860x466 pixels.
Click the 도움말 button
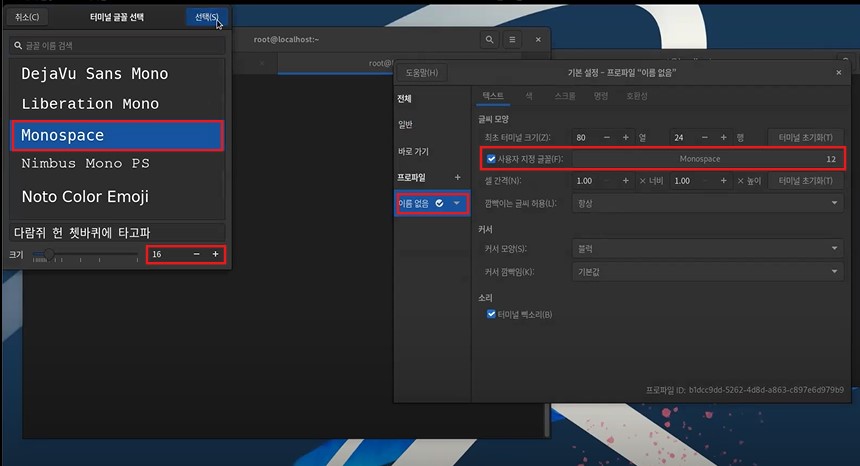click(421, 72)
